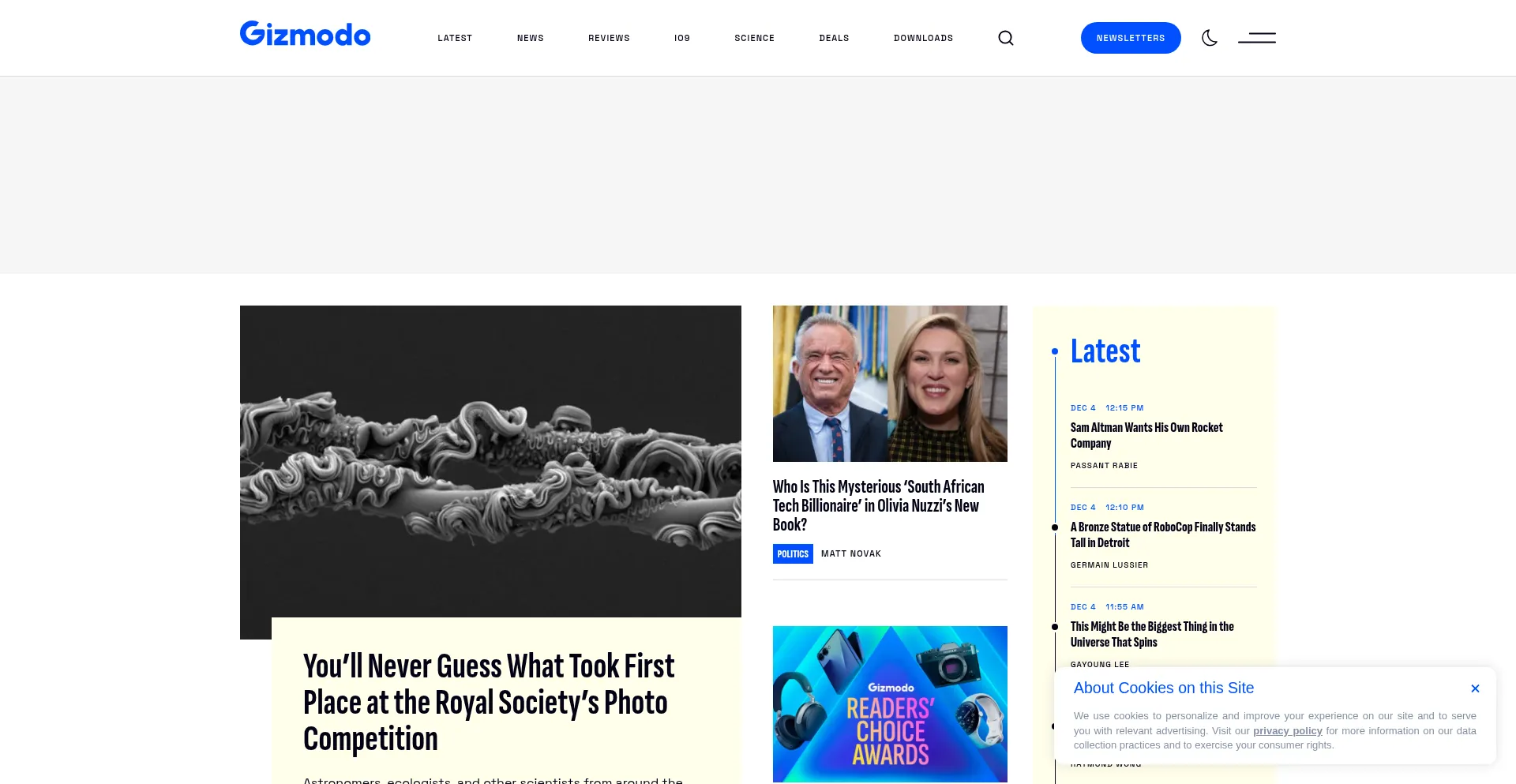
Task: Click the Royal Society photo competition headline
Action: click(489, 703)
